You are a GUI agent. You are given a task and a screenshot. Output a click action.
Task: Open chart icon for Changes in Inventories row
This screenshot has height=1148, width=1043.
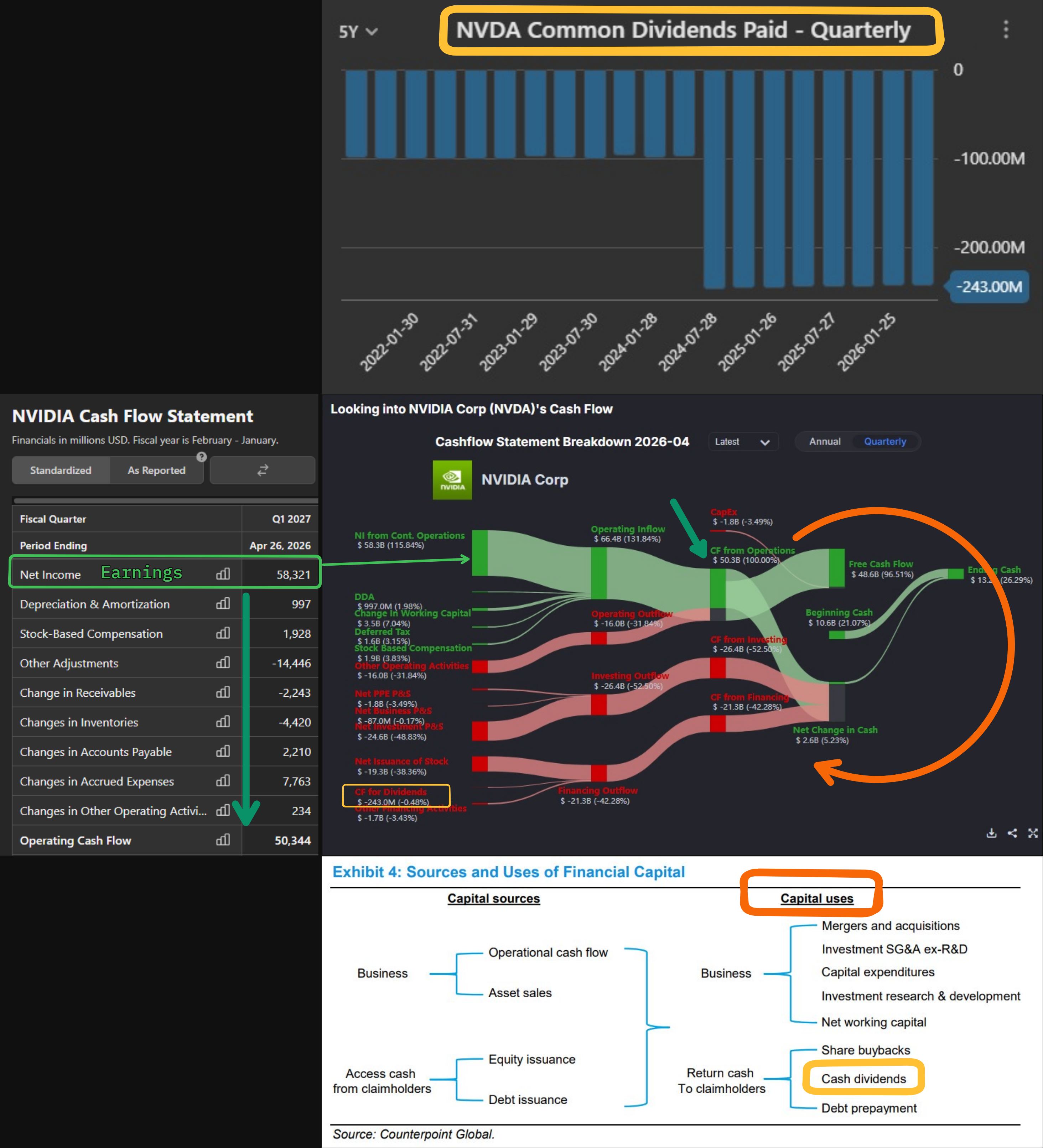[223, 722]
